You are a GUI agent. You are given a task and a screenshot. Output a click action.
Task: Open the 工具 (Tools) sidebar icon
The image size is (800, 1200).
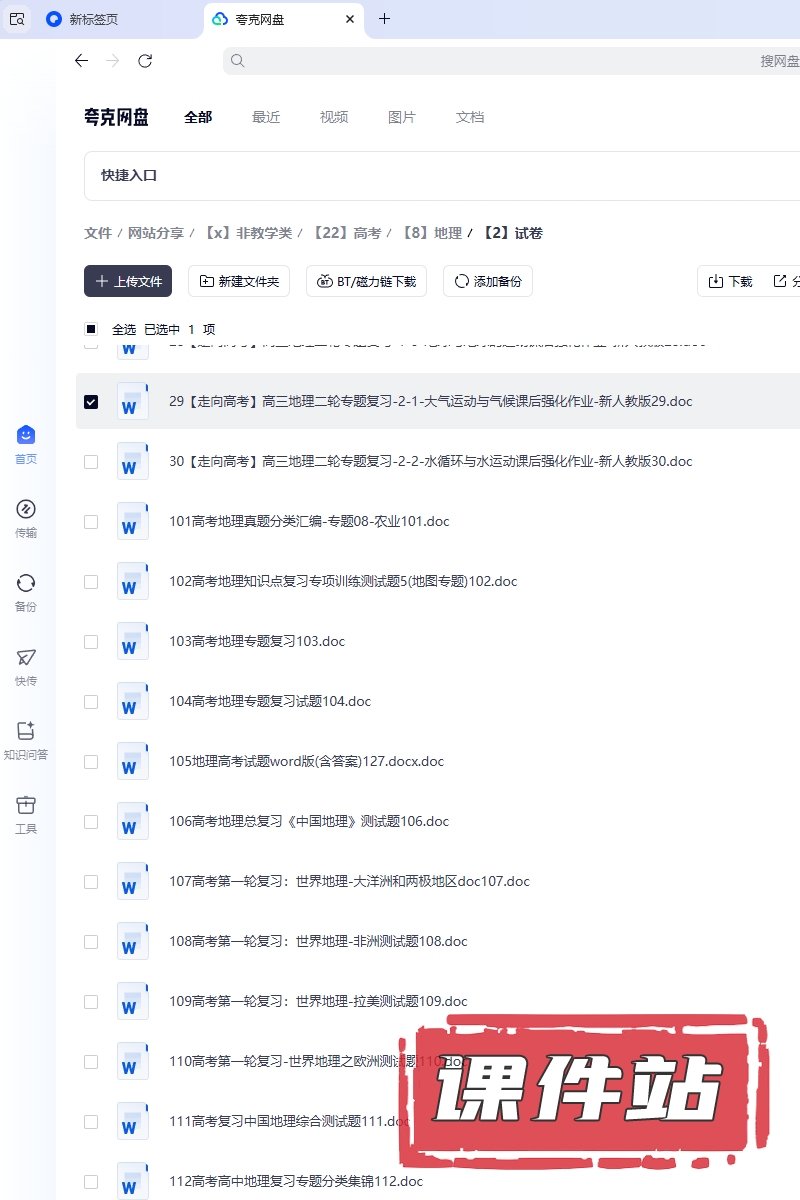click(26, 806)
